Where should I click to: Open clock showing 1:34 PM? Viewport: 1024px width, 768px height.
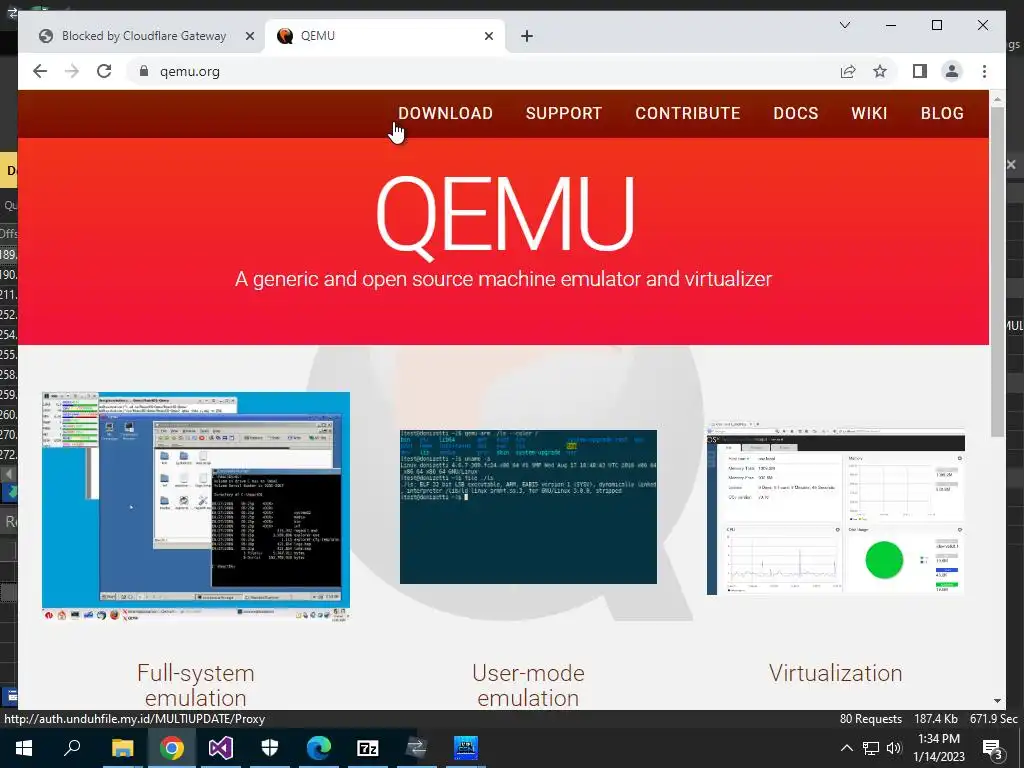tap(938, 748)
